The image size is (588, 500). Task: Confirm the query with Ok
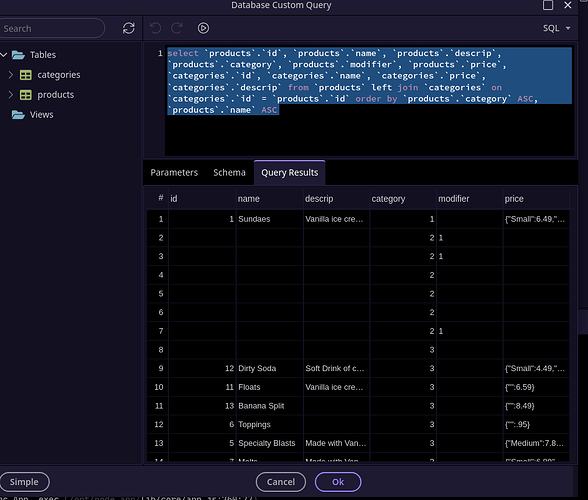338,482
